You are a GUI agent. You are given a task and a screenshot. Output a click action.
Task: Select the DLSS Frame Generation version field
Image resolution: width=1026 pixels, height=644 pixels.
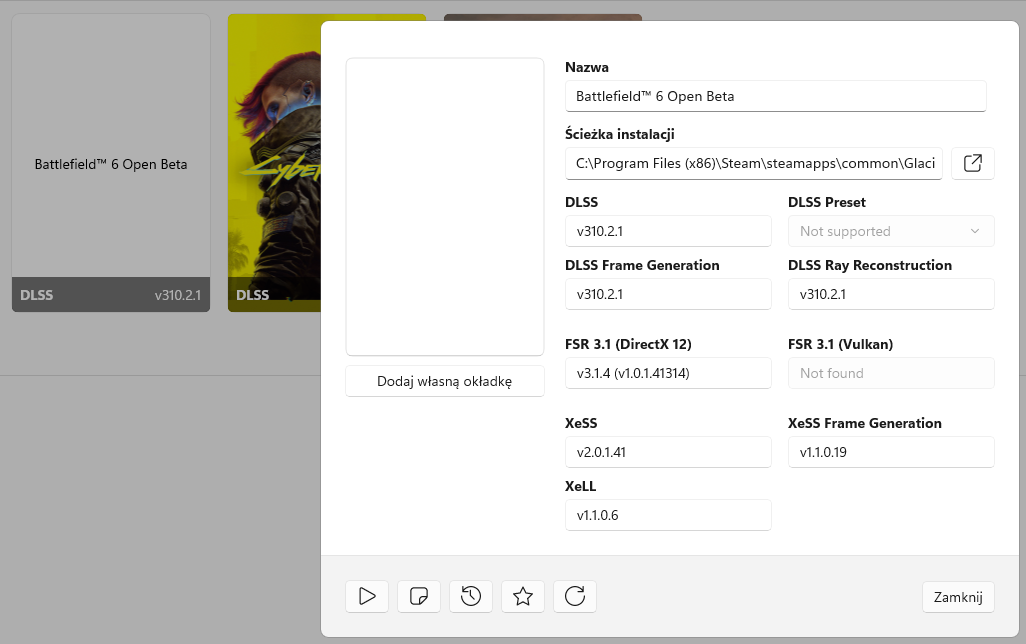668,294
